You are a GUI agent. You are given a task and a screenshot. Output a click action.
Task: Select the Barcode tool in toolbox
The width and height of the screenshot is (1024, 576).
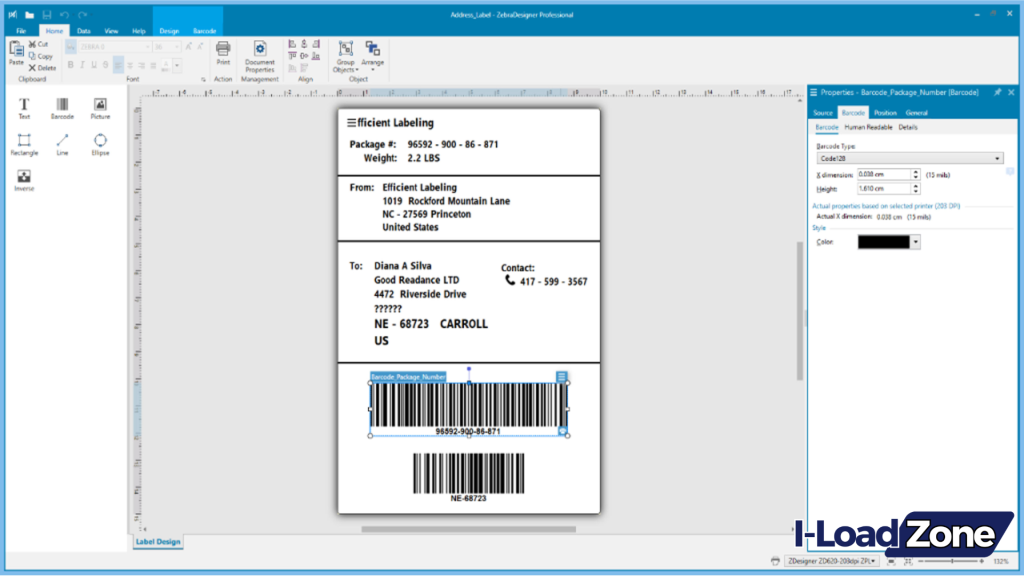[x=62, y=108]
